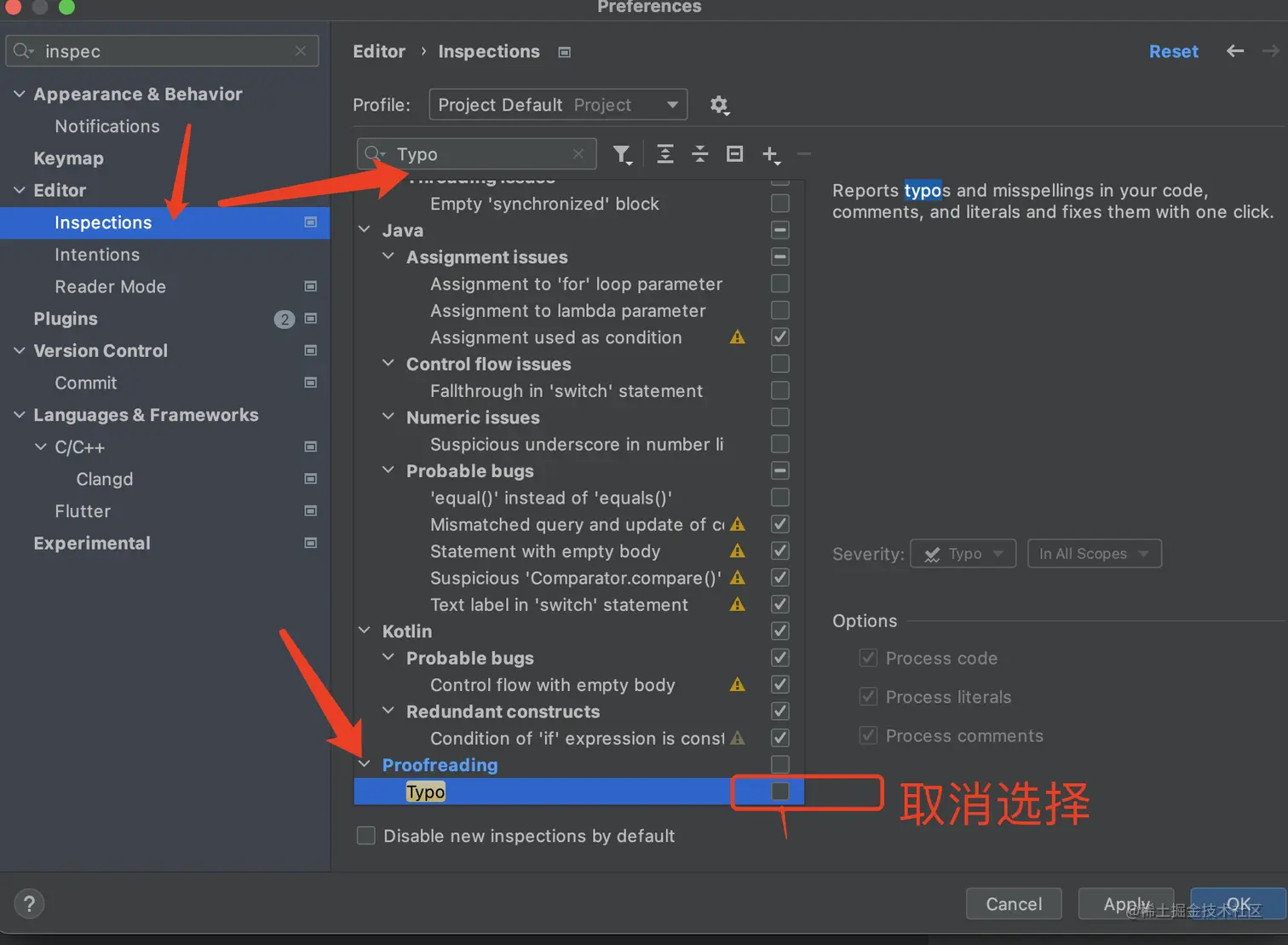Click the Expand All icon in inspections toolbar

point(665,154)
